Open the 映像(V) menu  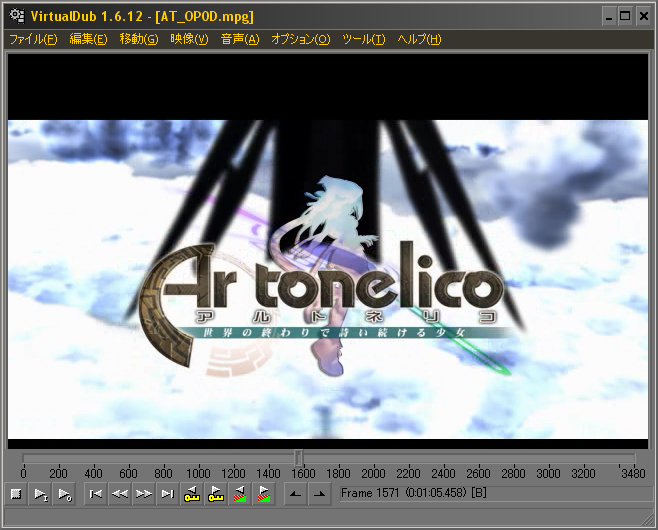189,39
